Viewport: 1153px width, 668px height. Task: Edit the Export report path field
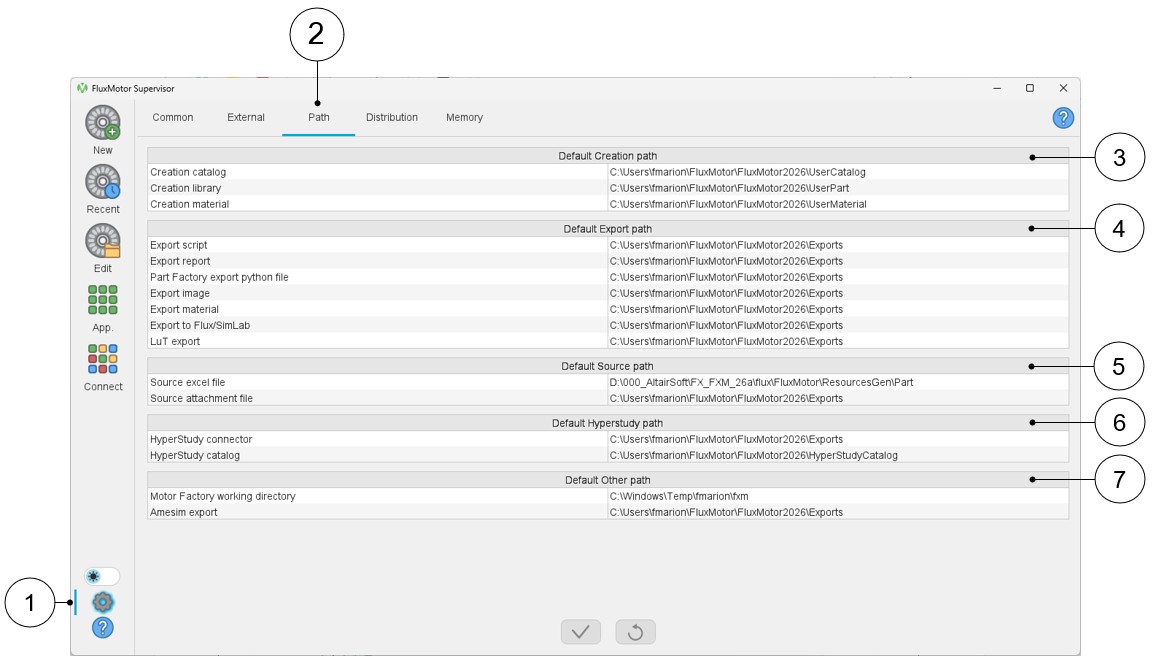click(838, 261)
